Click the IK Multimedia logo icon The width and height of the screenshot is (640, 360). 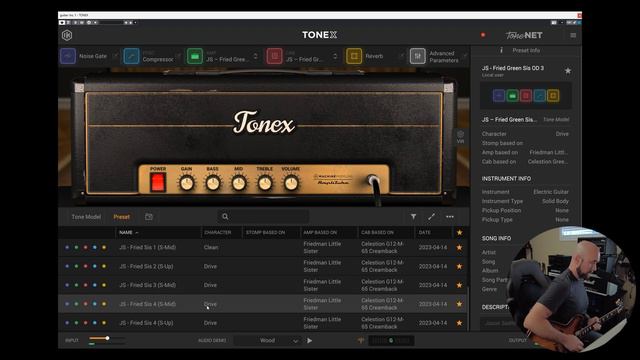tap(67, 35)
